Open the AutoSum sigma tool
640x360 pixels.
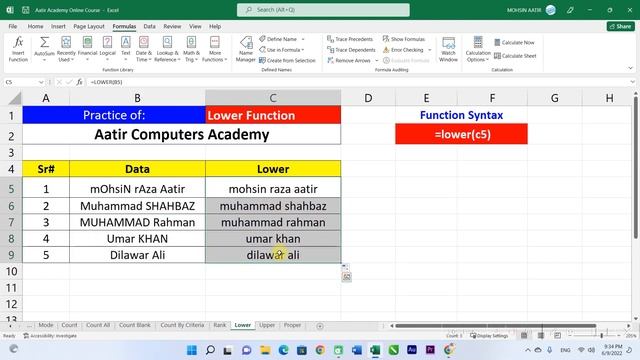click(x=44, y=49)
